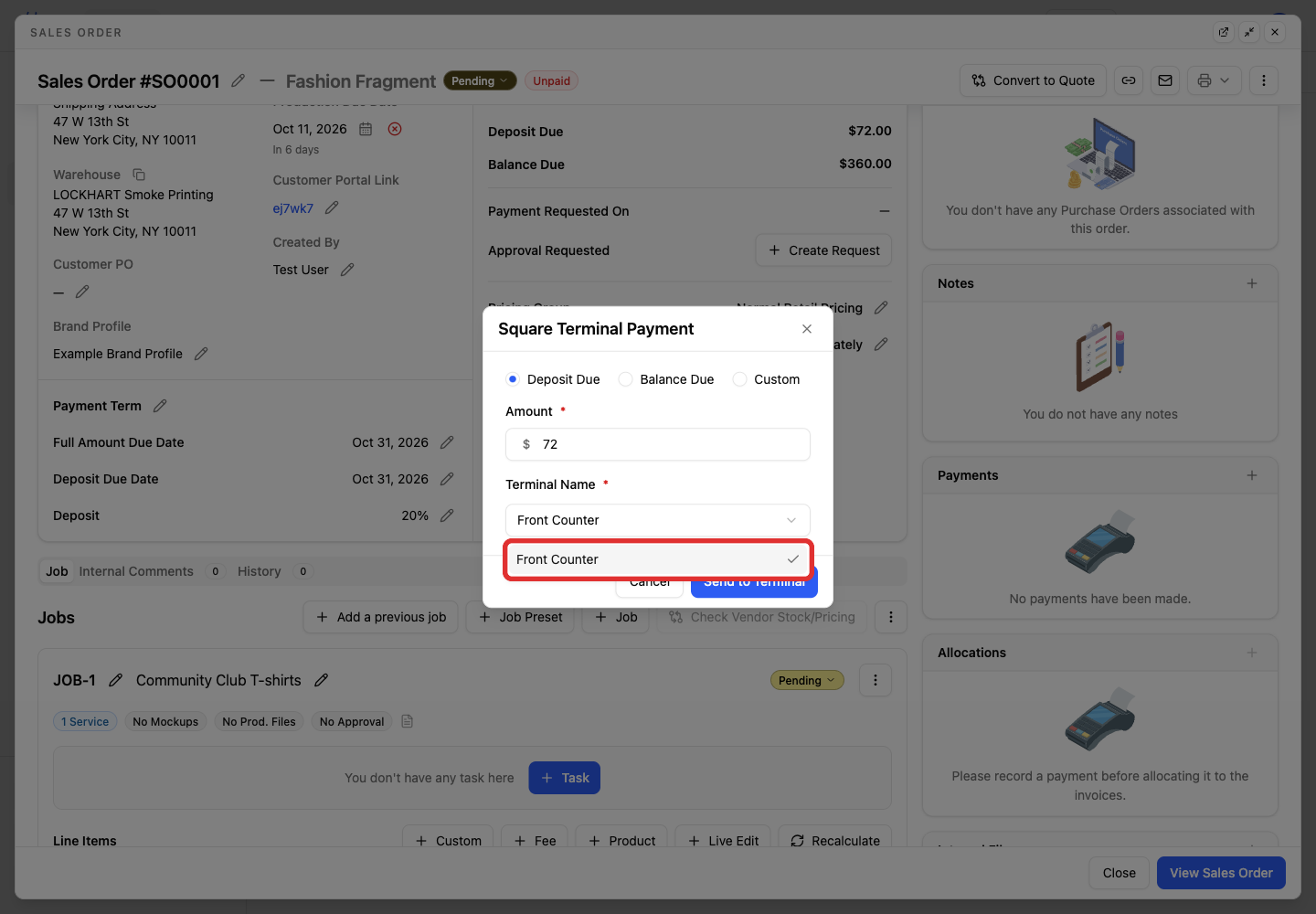
Task: Email the sales order envelope icon
Action: click(1165, 80)
